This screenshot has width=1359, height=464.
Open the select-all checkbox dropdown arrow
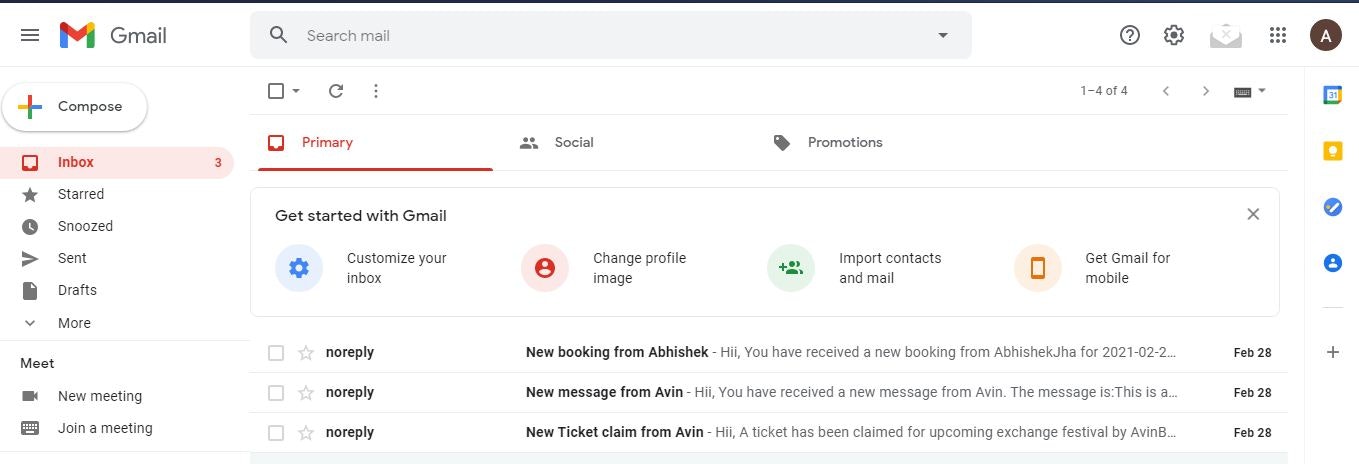pos(296,91)
